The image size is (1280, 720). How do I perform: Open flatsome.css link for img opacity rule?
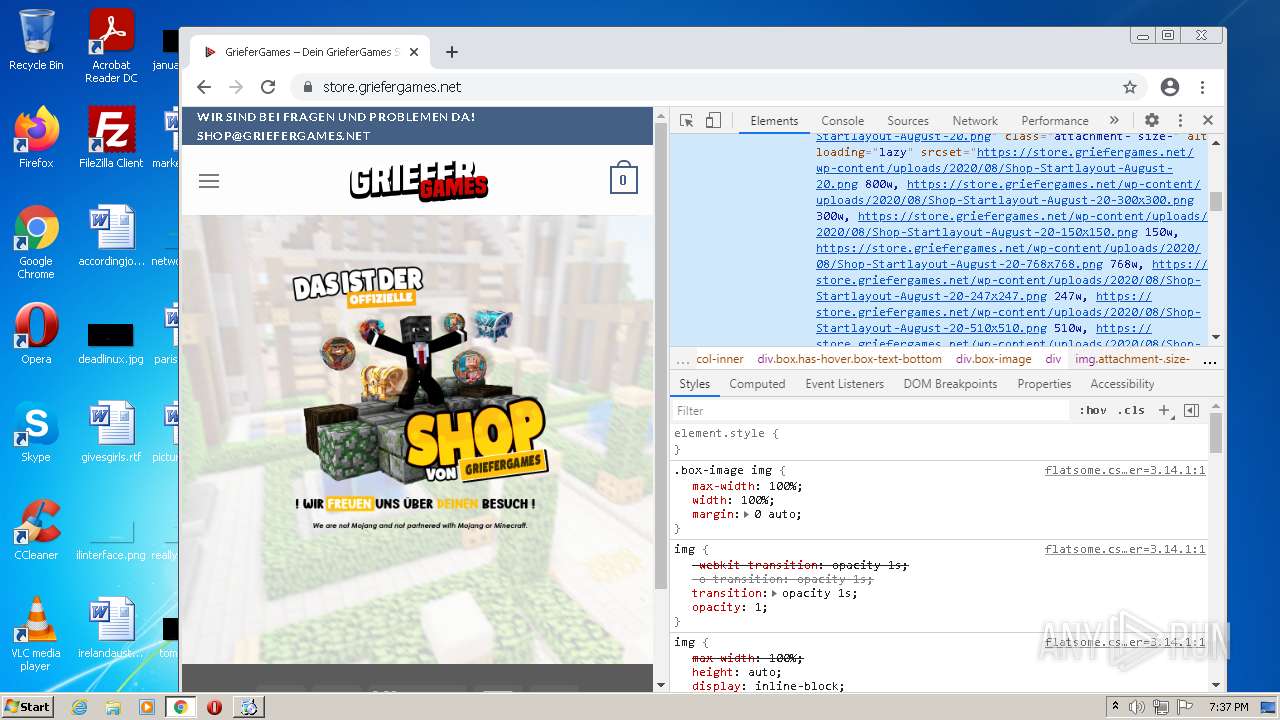pyautogui.click(x=1125, y=550)
